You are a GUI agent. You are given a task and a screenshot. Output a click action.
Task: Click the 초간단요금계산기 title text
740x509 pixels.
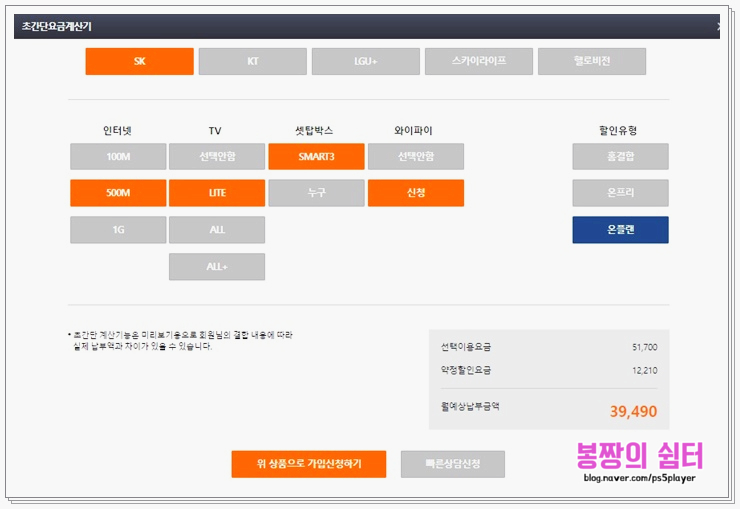click(x=57, y=26)
